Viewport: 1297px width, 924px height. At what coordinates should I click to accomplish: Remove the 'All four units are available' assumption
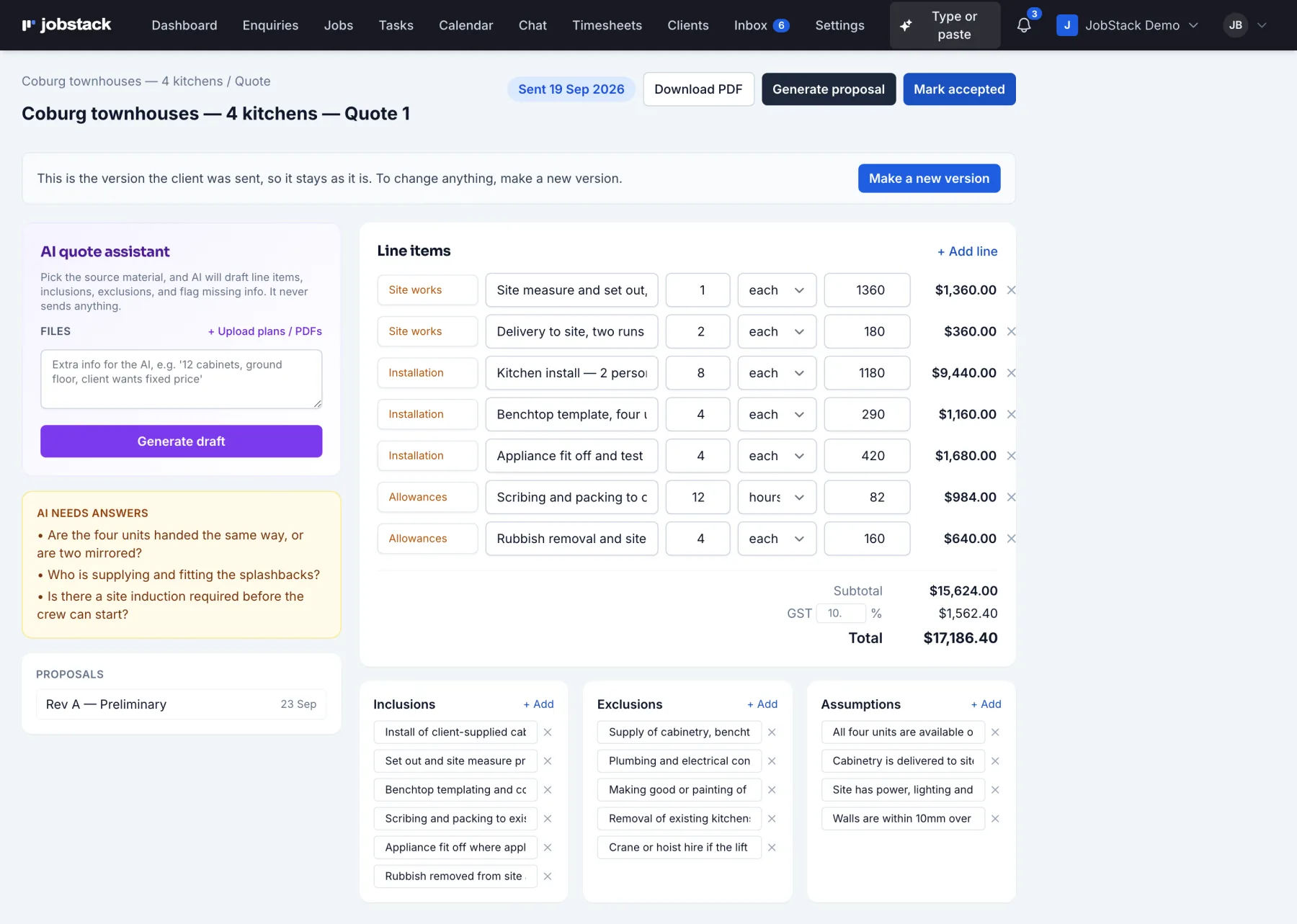point(995,732)
